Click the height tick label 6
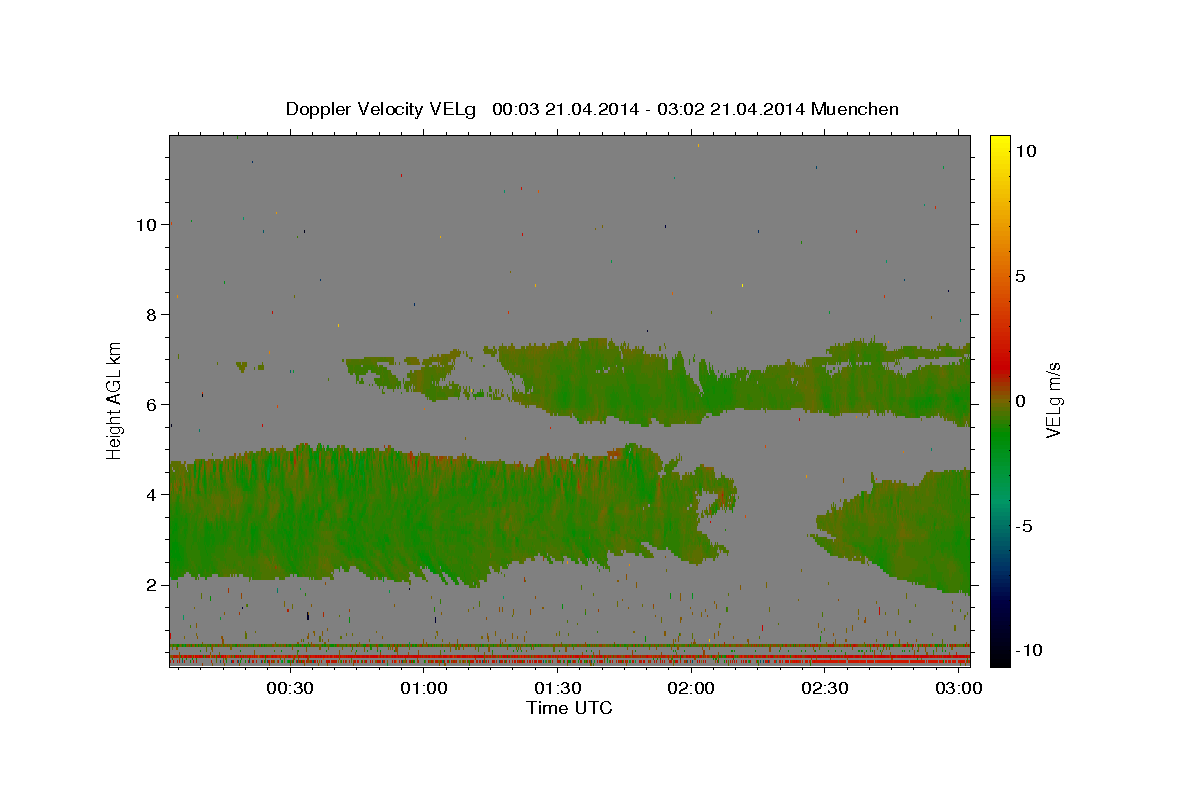 click(151, 405)
